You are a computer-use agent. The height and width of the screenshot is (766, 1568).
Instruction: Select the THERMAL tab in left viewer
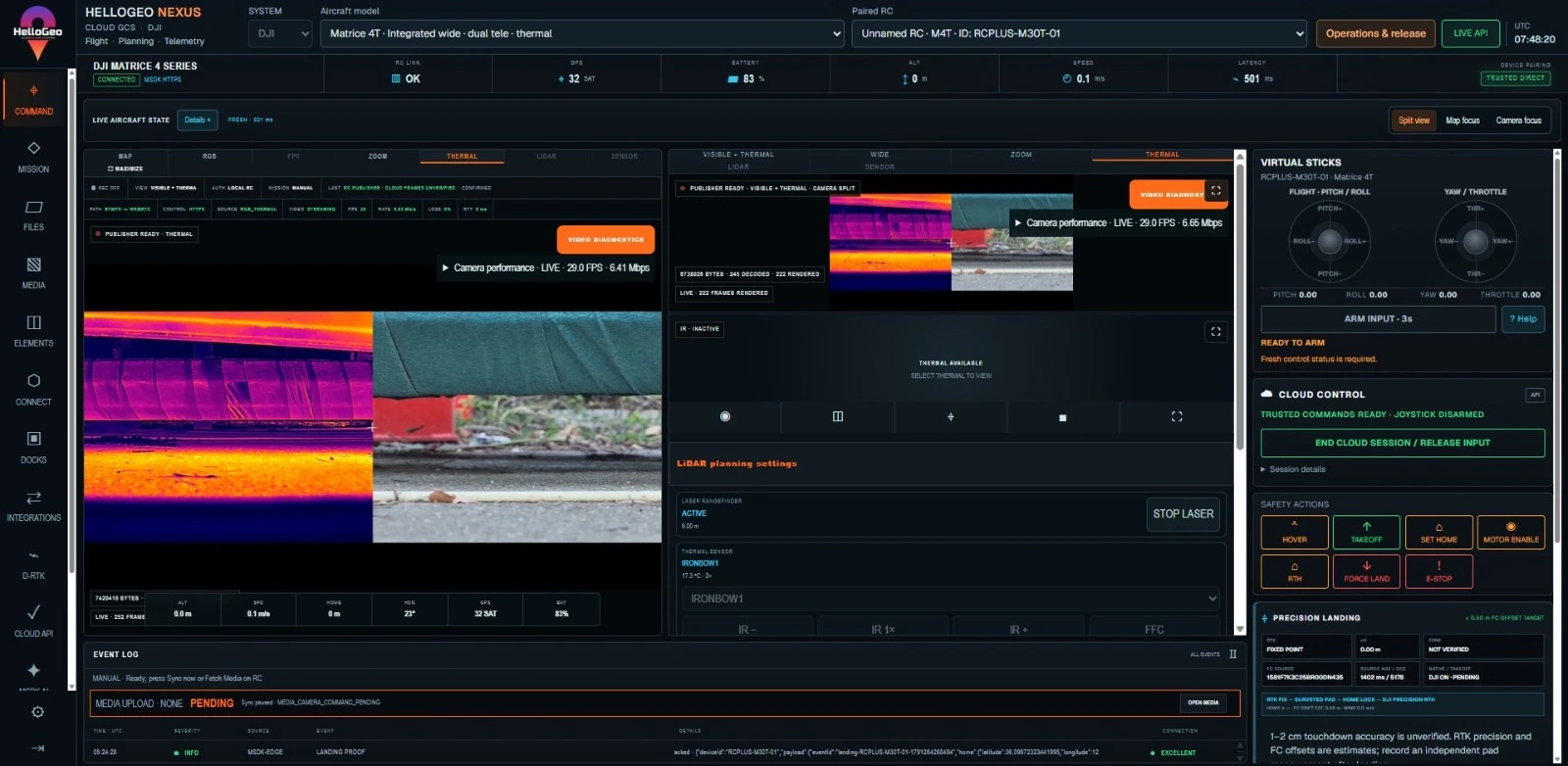coord(462,156)
